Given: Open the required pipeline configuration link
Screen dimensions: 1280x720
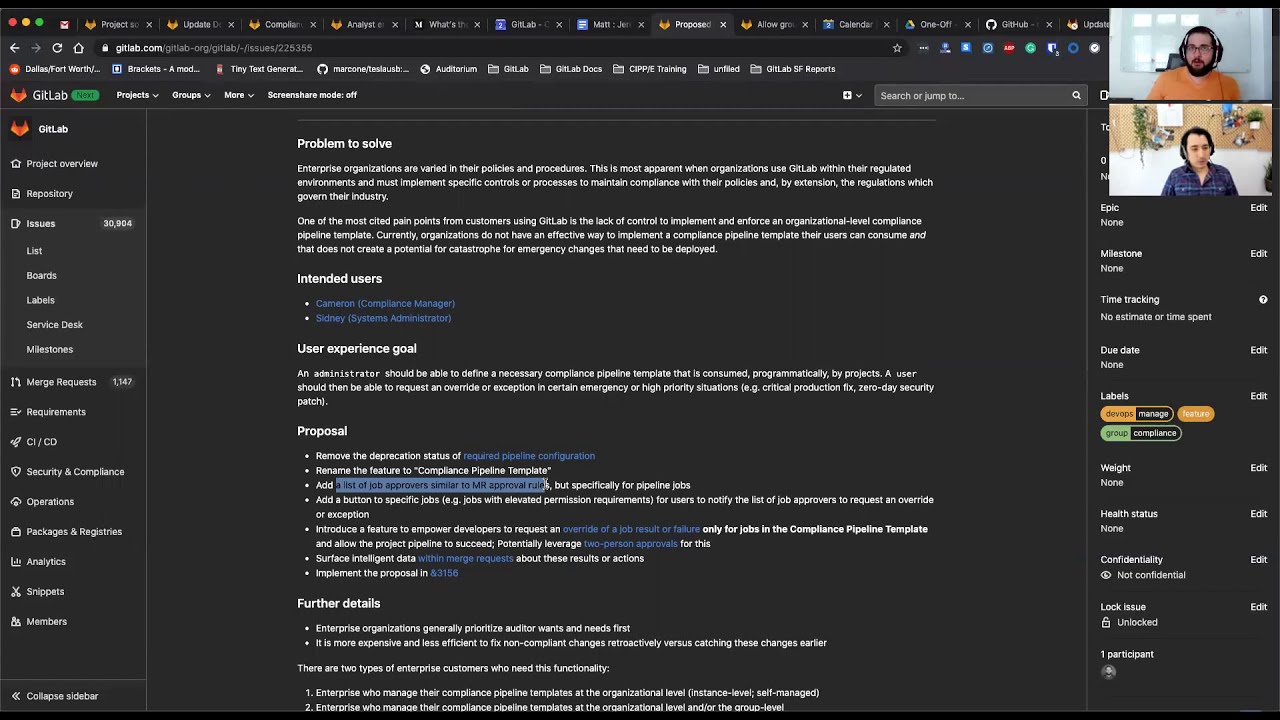Looking at the screenshot, I should tap(529, 456).
